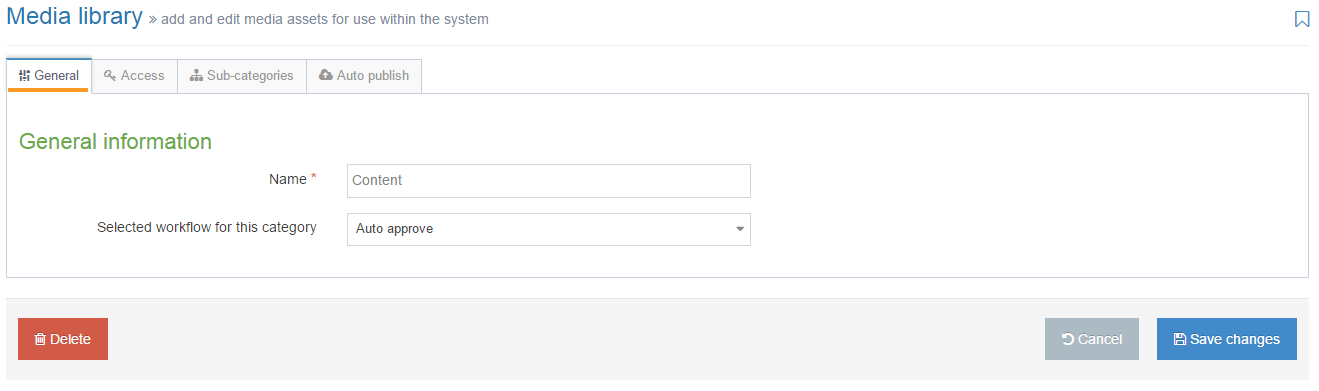The height and width of the screenshot is (391, 1319).
Task: Focus the Name input field
Action: pos(549,181)
